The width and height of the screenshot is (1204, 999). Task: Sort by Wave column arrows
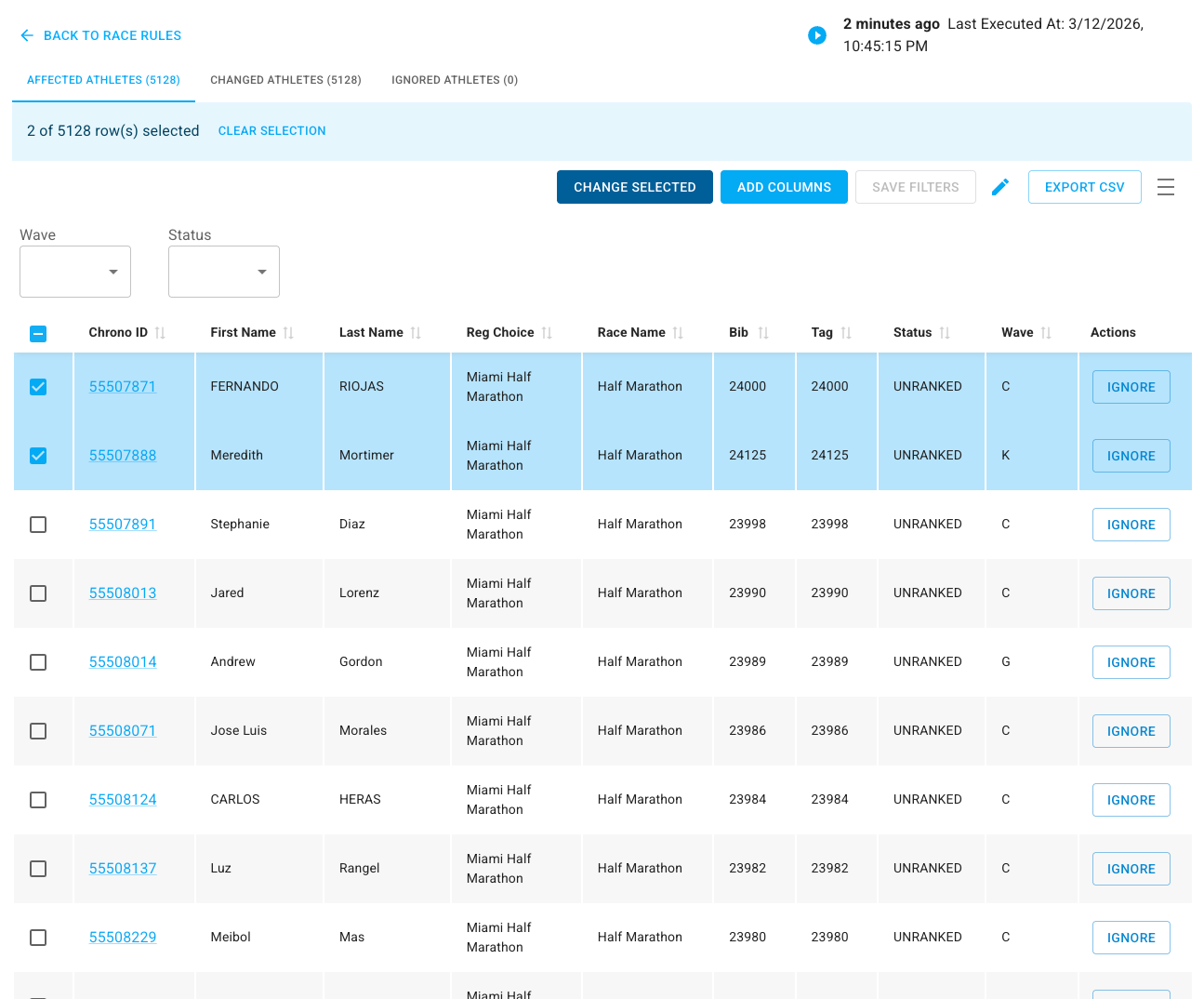click(x=1046, y=333)
